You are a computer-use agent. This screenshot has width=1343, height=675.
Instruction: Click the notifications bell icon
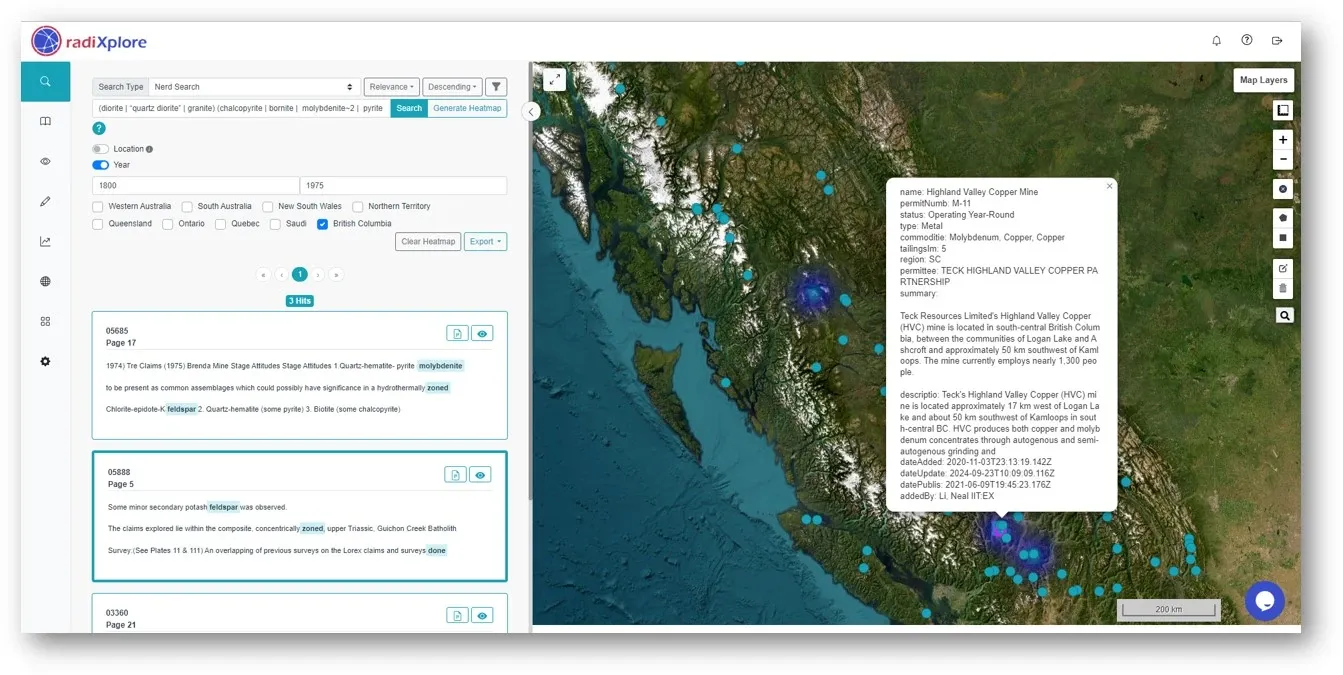[1217, 41]
